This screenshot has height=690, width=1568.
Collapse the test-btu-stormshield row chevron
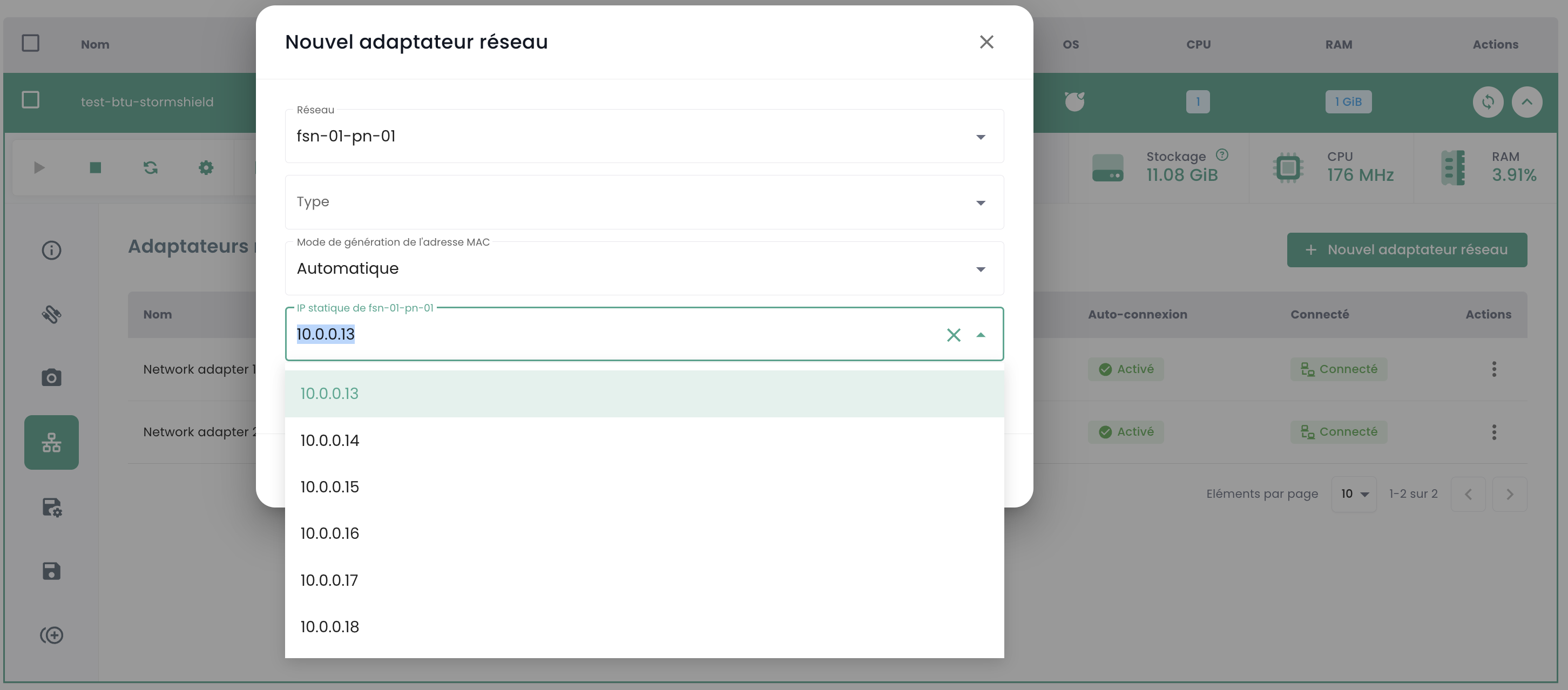1526,102
